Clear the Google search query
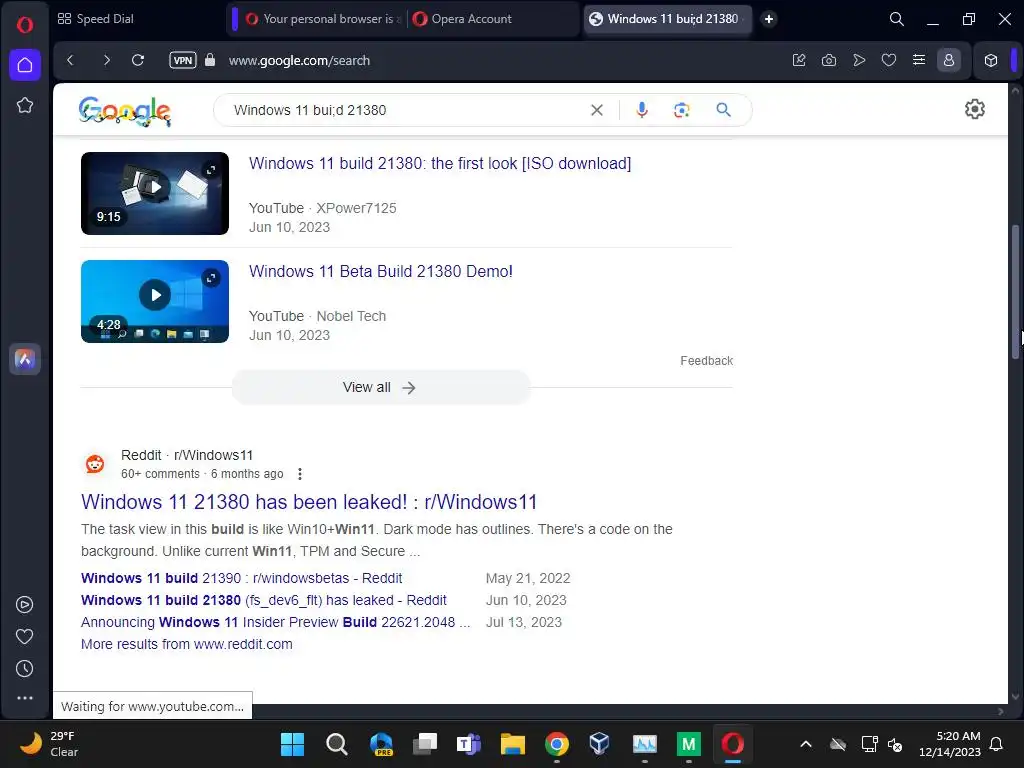The height and width of the screenshot is (768, 1024). (x=597, y=110)
